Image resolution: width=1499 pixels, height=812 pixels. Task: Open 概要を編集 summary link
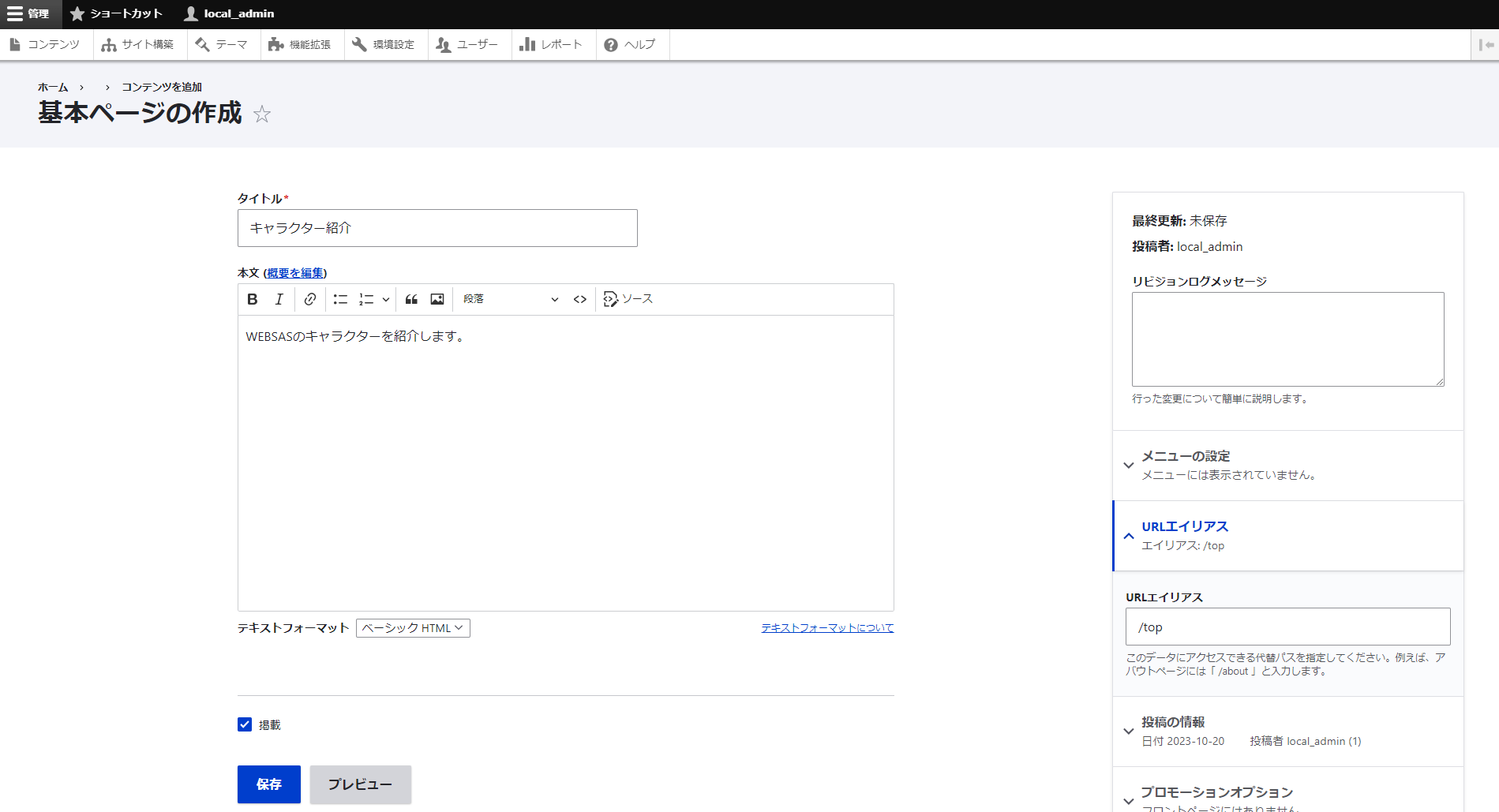295,273
